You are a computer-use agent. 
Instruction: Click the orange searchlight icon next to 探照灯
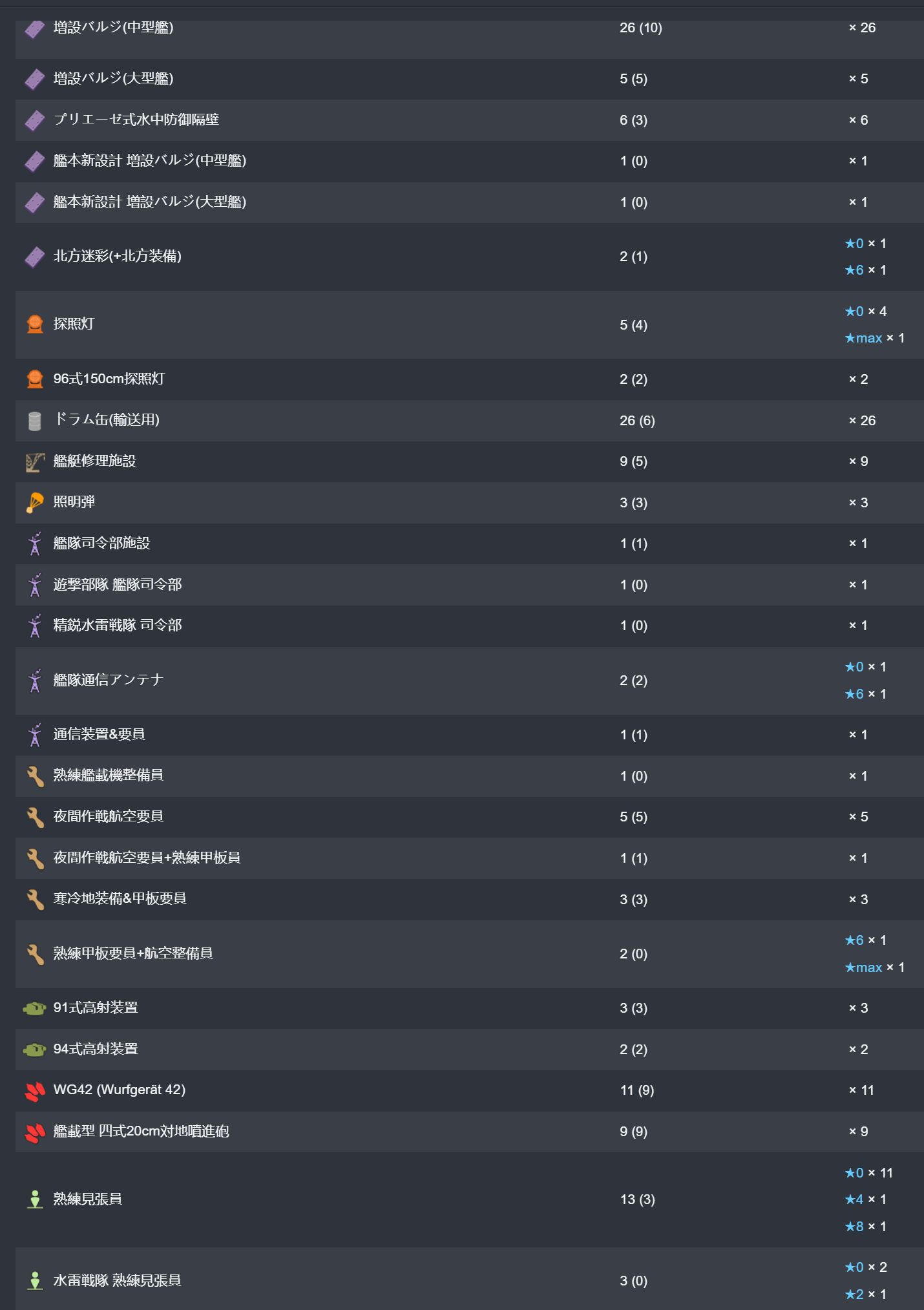35,324
